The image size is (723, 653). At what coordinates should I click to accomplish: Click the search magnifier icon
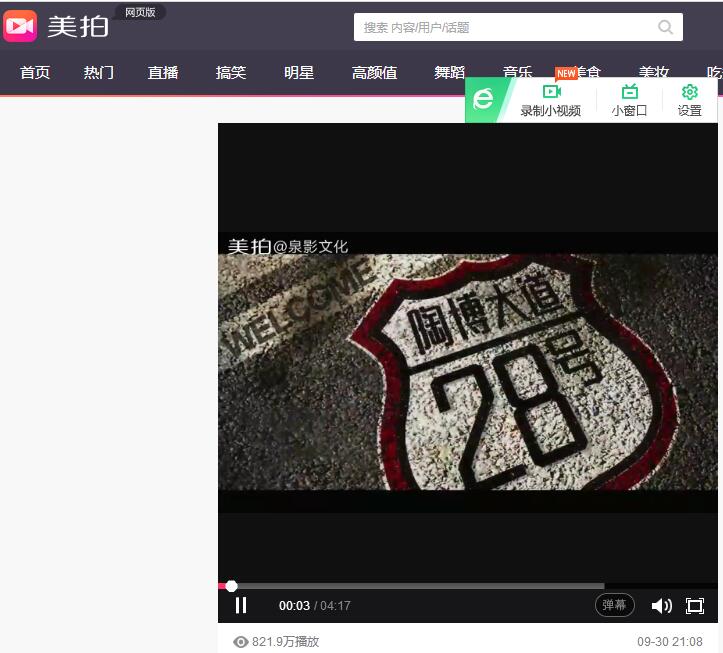(665, 27)
